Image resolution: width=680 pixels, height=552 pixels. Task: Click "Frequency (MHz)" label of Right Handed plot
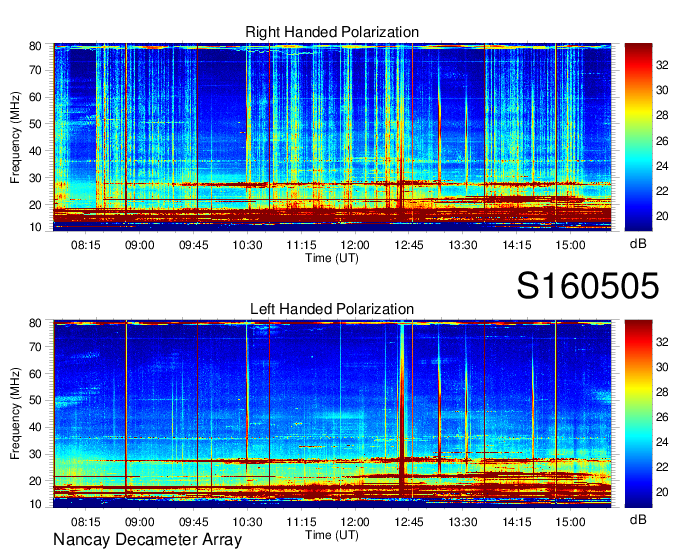(15, 137)
